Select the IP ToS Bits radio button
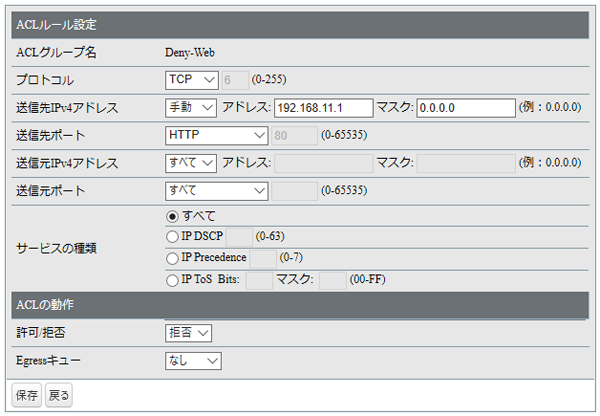 [173, 279]
